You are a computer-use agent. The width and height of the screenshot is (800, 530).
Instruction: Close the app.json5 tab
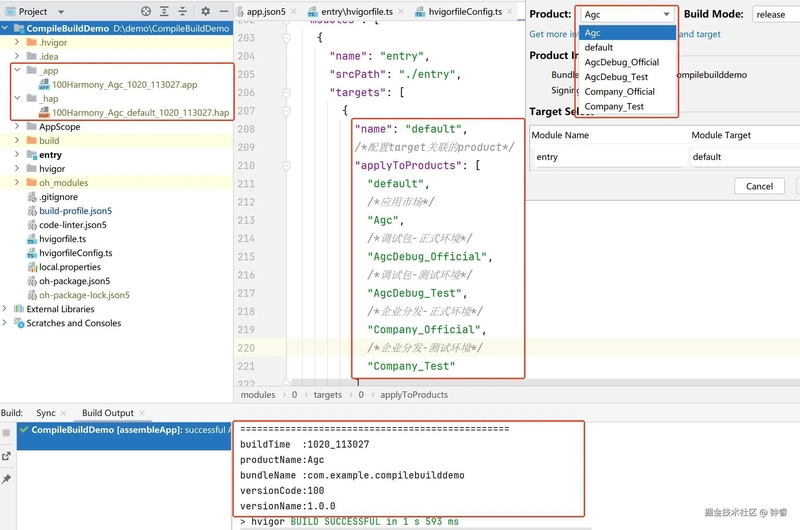click(x=293, y=11)
